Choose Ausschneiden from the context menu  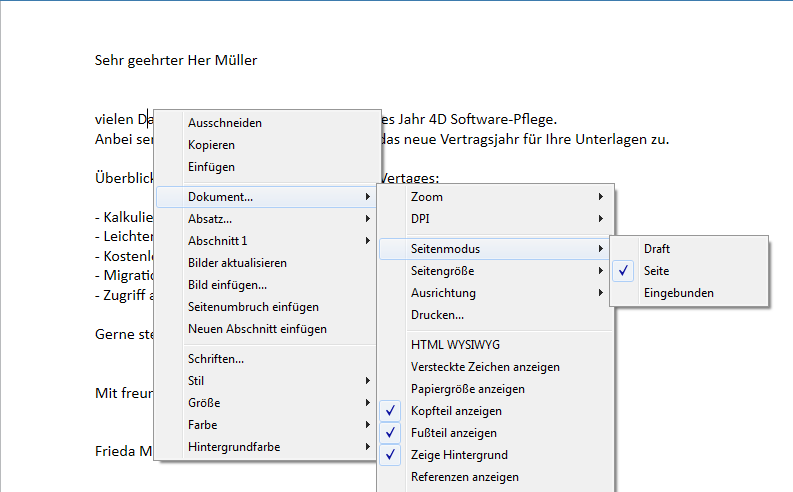(x=225, y=123)
